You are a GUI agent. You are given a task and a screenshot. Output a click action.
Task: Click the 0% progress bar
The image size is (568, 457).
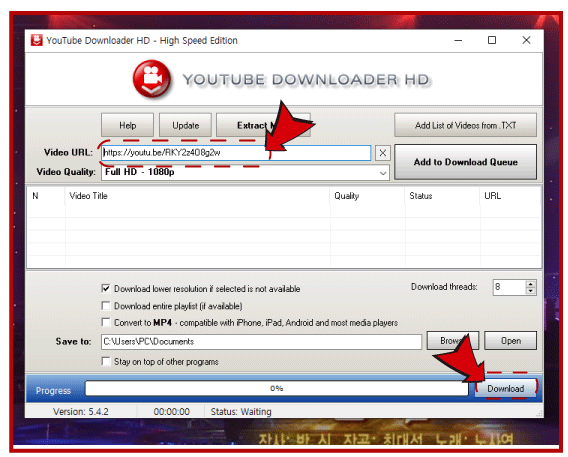(277, 389)
